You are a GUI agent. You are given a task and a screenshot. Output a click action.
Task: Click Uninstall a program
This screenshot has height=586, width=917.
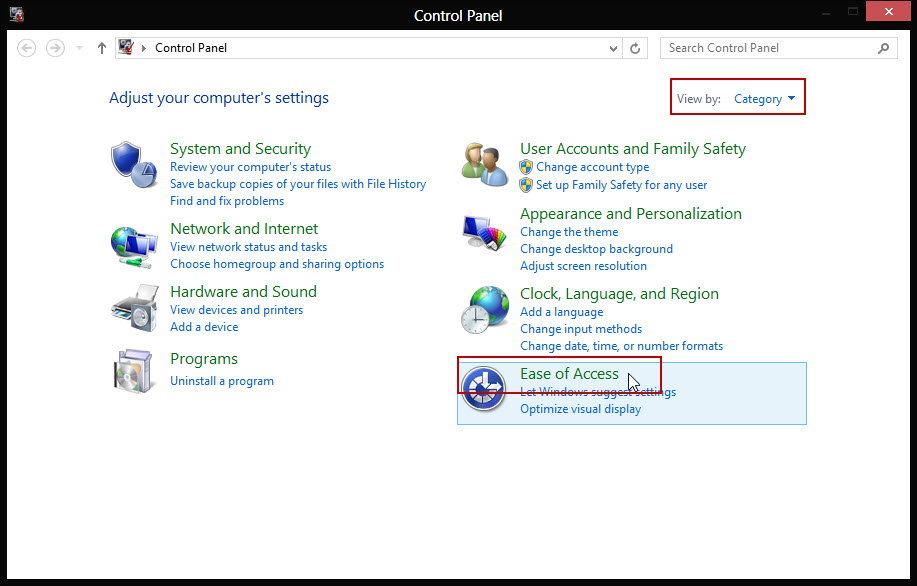[222, 381]
